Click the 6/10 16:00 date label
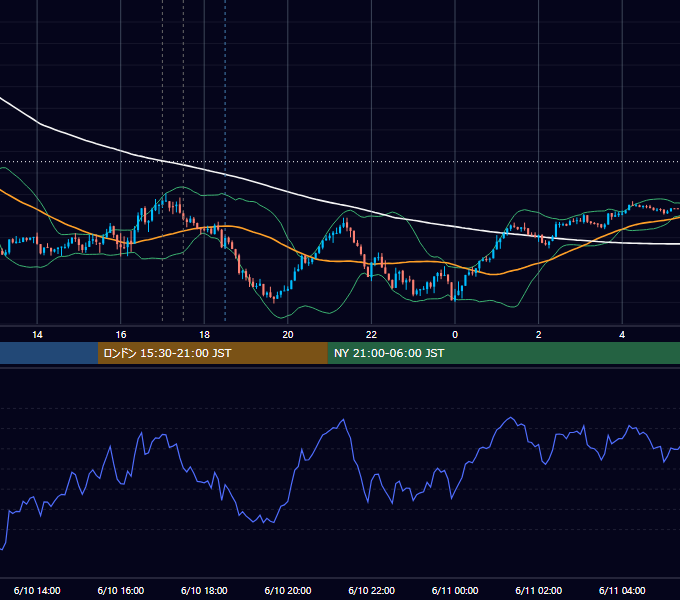Screen dimensions: 680x600 (121, 590)
